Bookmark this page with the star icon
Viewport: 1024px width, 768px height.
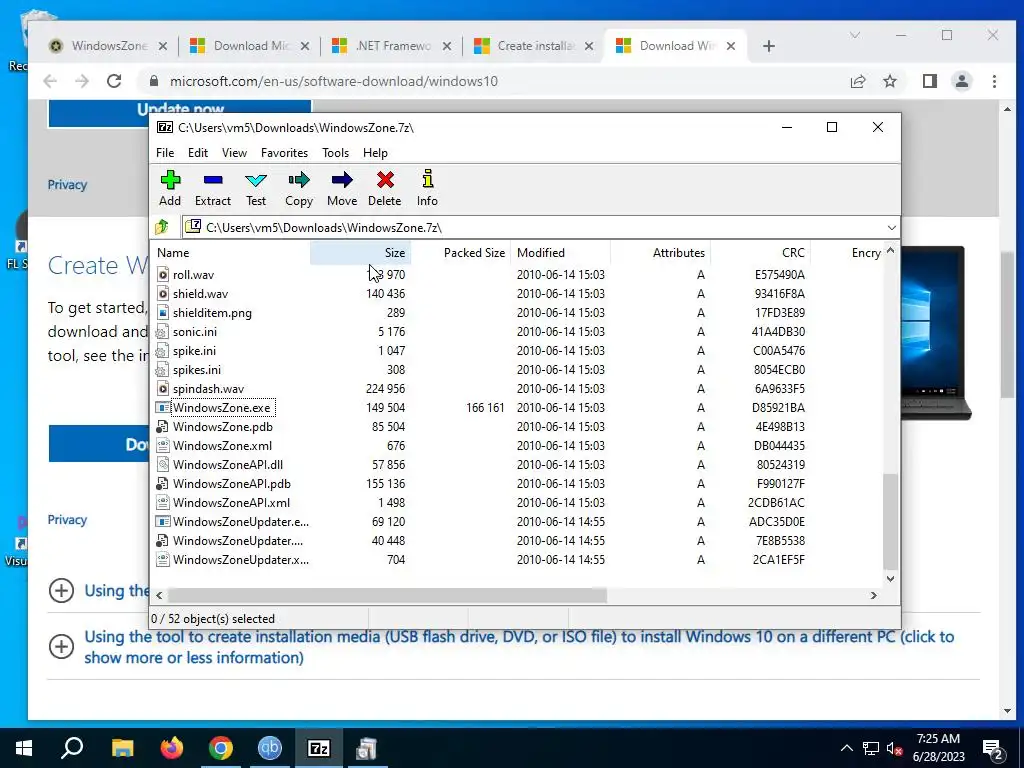(x=889, y=81)
